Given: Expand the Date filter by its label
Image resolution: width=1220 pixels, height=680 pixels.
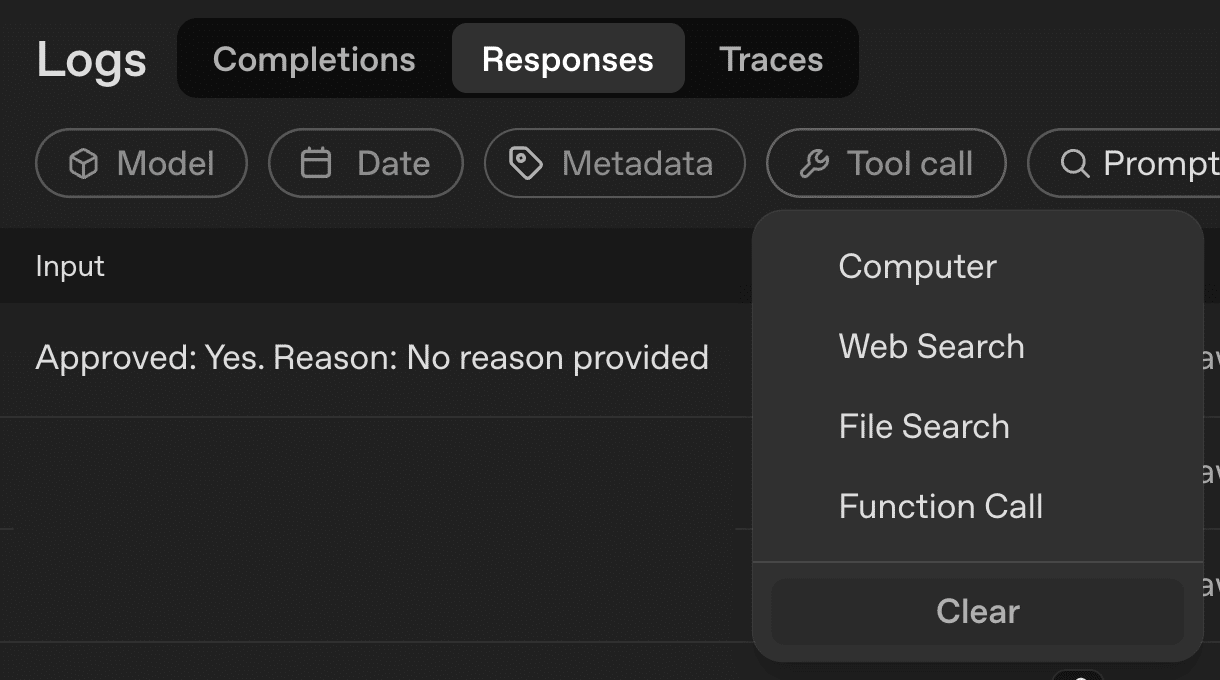Looking at the screenshot, I should [x=393, y=164].
